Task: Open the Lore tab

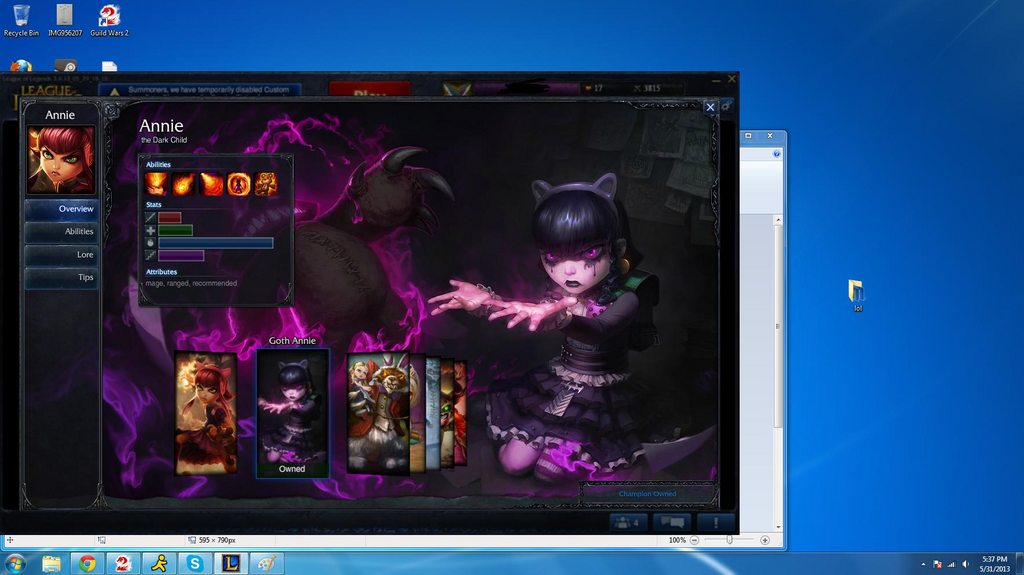Action: 61,254
